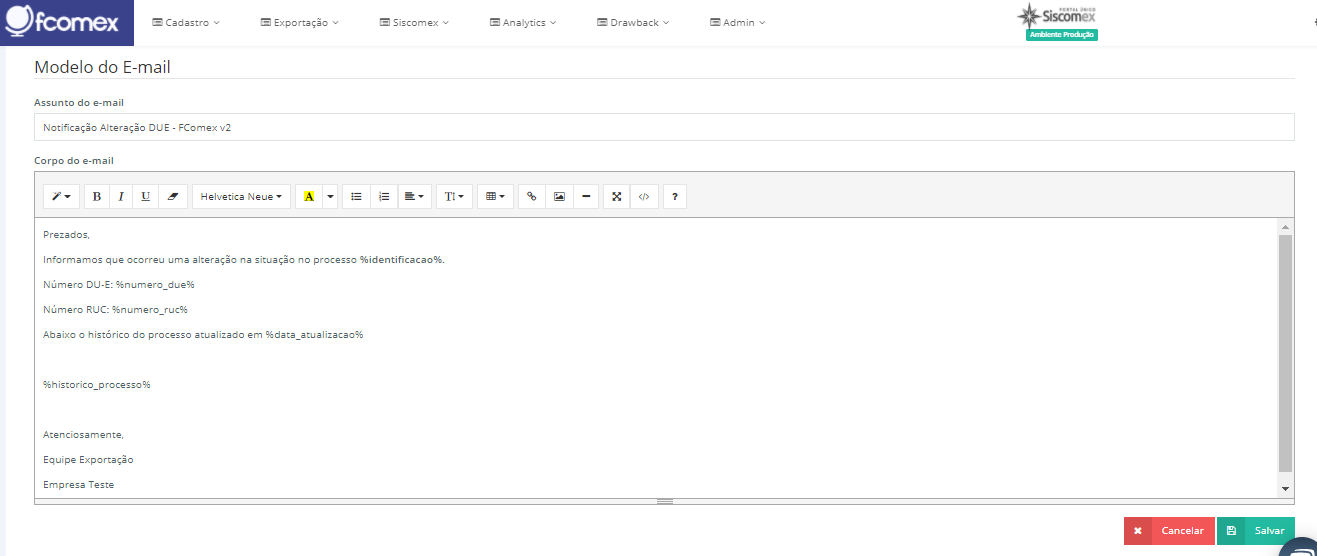The height and width of the screenshot is (556, 1317).
Task: Open the color palette dropdown arrow
Action: (330, 196)
